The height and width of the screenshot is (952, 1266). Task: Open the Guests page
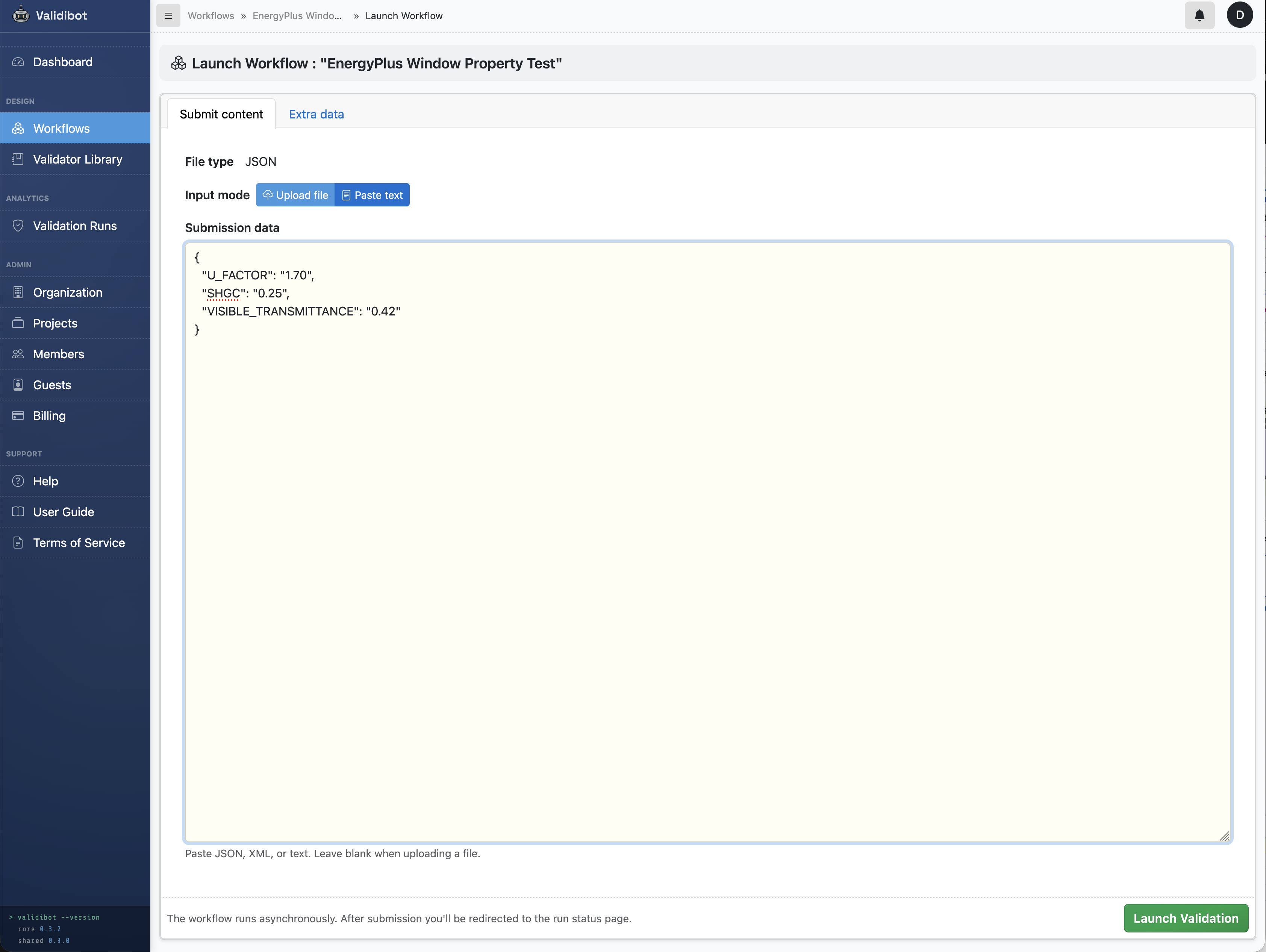[51, 384]
